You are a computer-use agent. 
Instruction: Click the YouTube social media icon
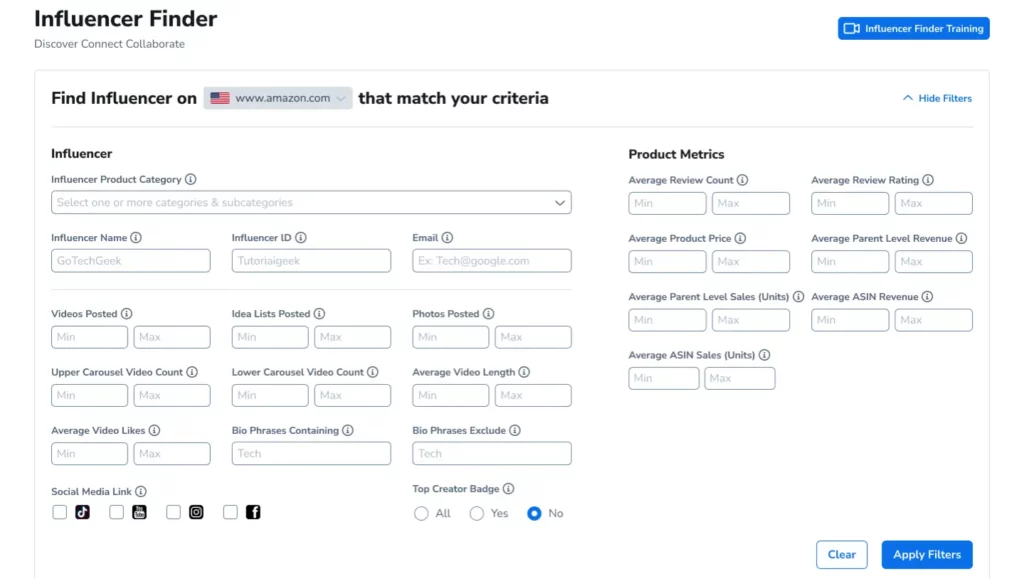tap(140, 512)
